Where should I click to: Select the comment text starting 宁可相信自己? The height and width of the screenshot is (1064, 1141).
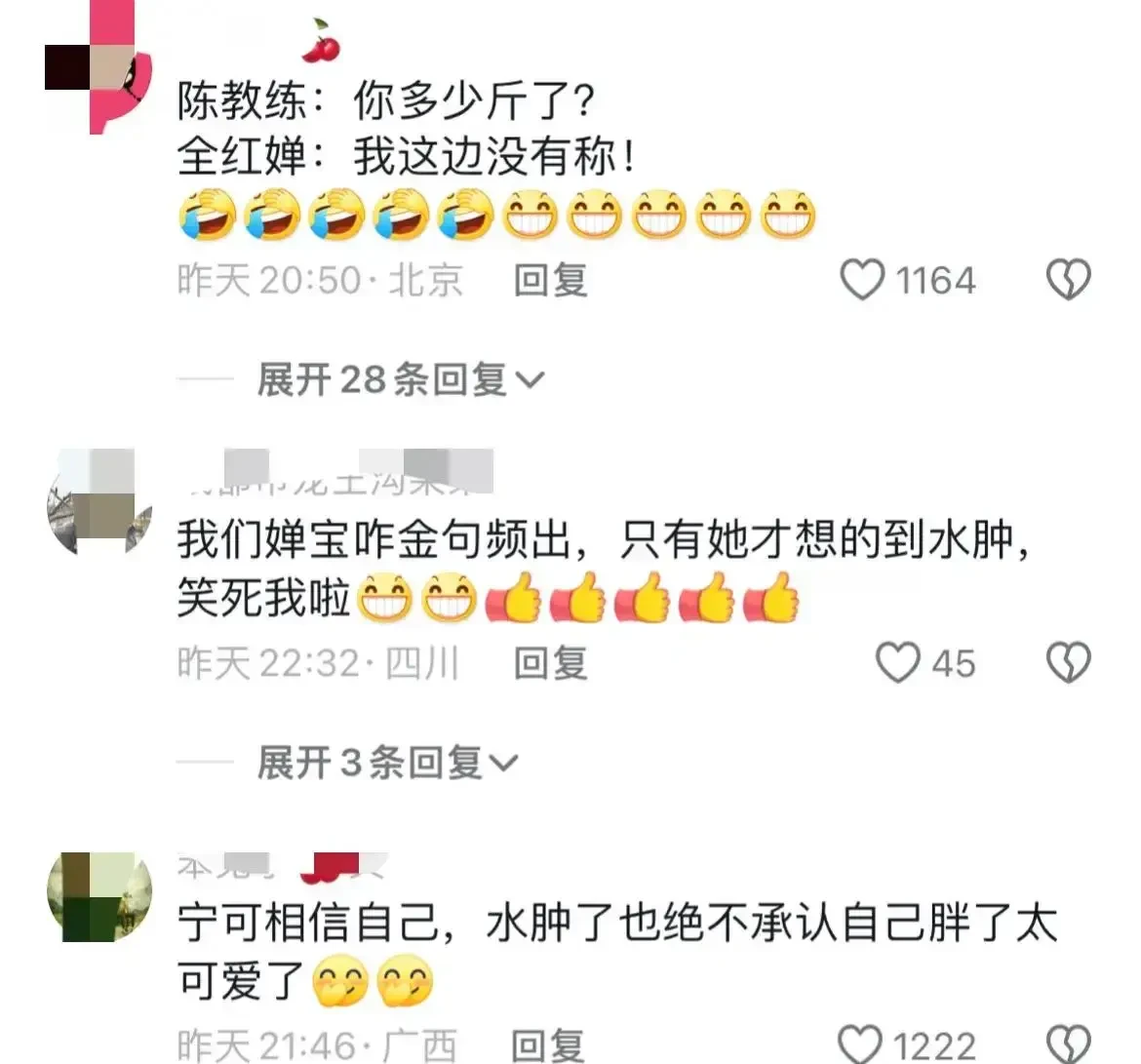pos(617,951)
